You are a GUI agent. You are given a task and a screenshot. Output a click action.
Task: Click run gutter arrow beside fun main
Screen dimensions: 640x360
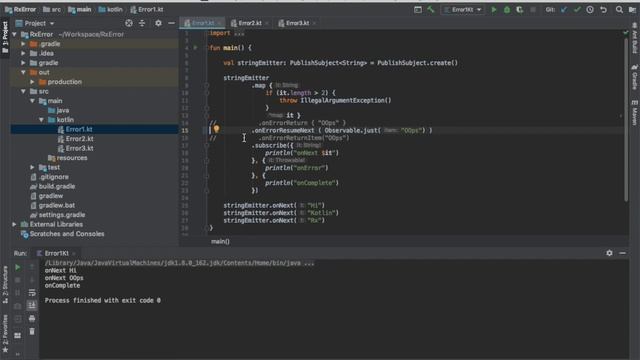[195, 48]
